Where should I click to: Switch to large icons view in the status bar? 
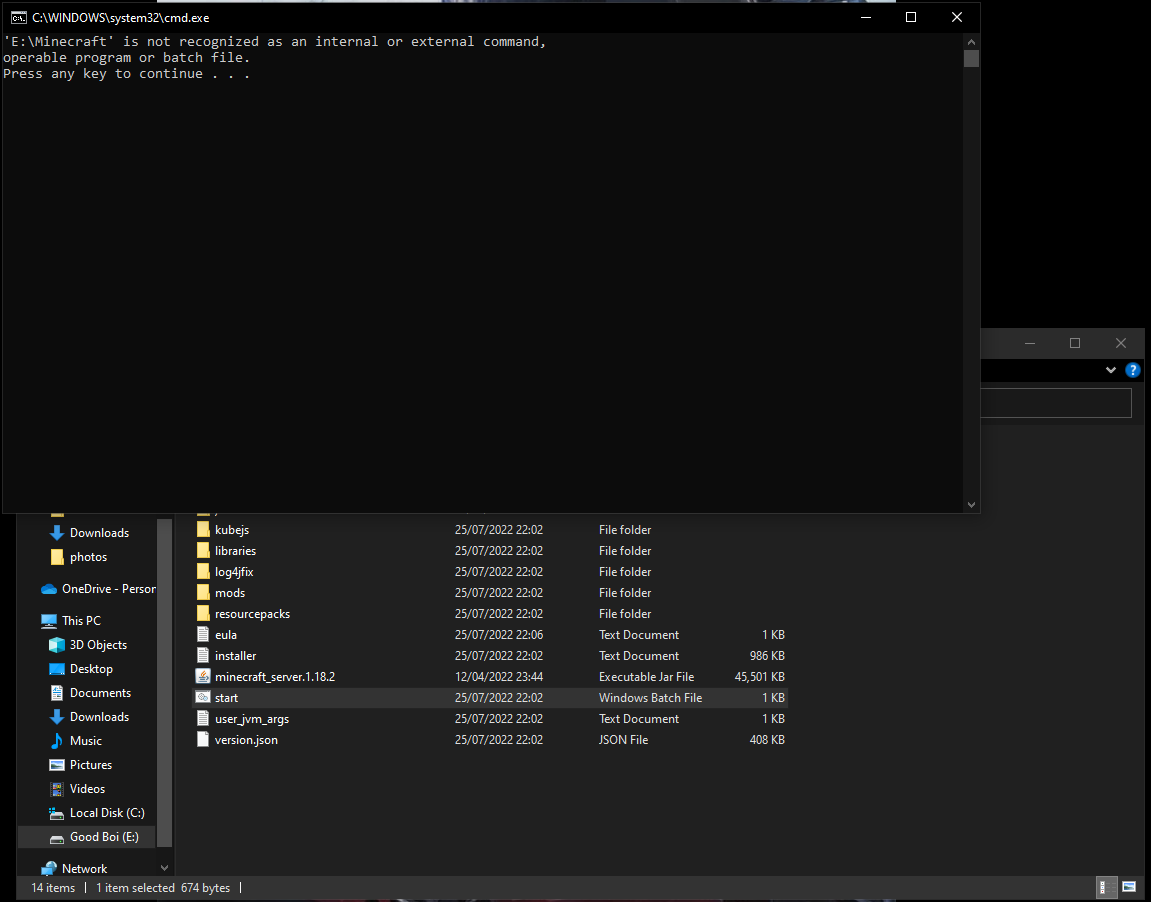coord(1130,887)
